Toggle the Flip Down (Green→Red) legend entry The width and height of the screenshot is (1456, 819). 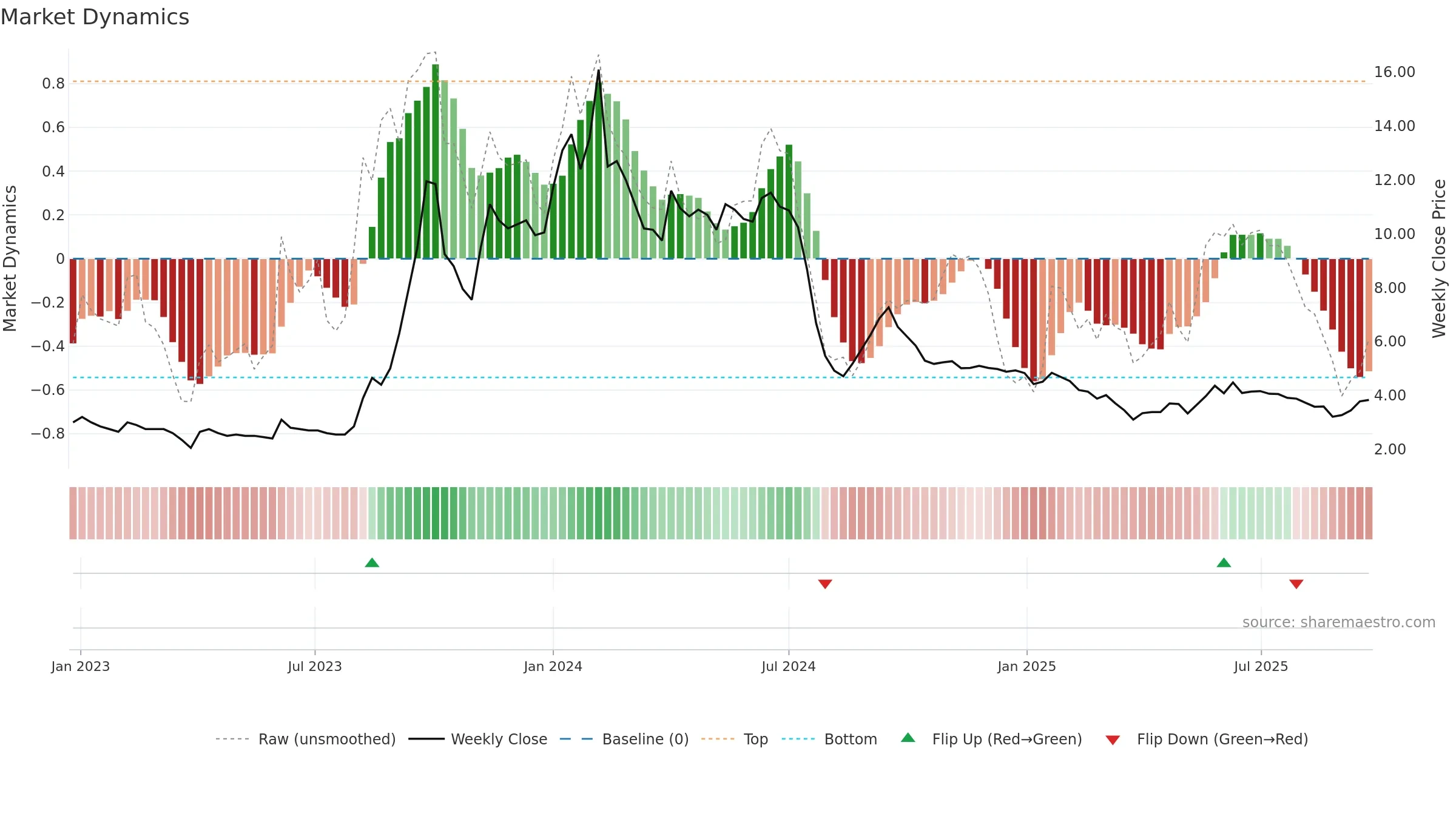(1207, 739)
